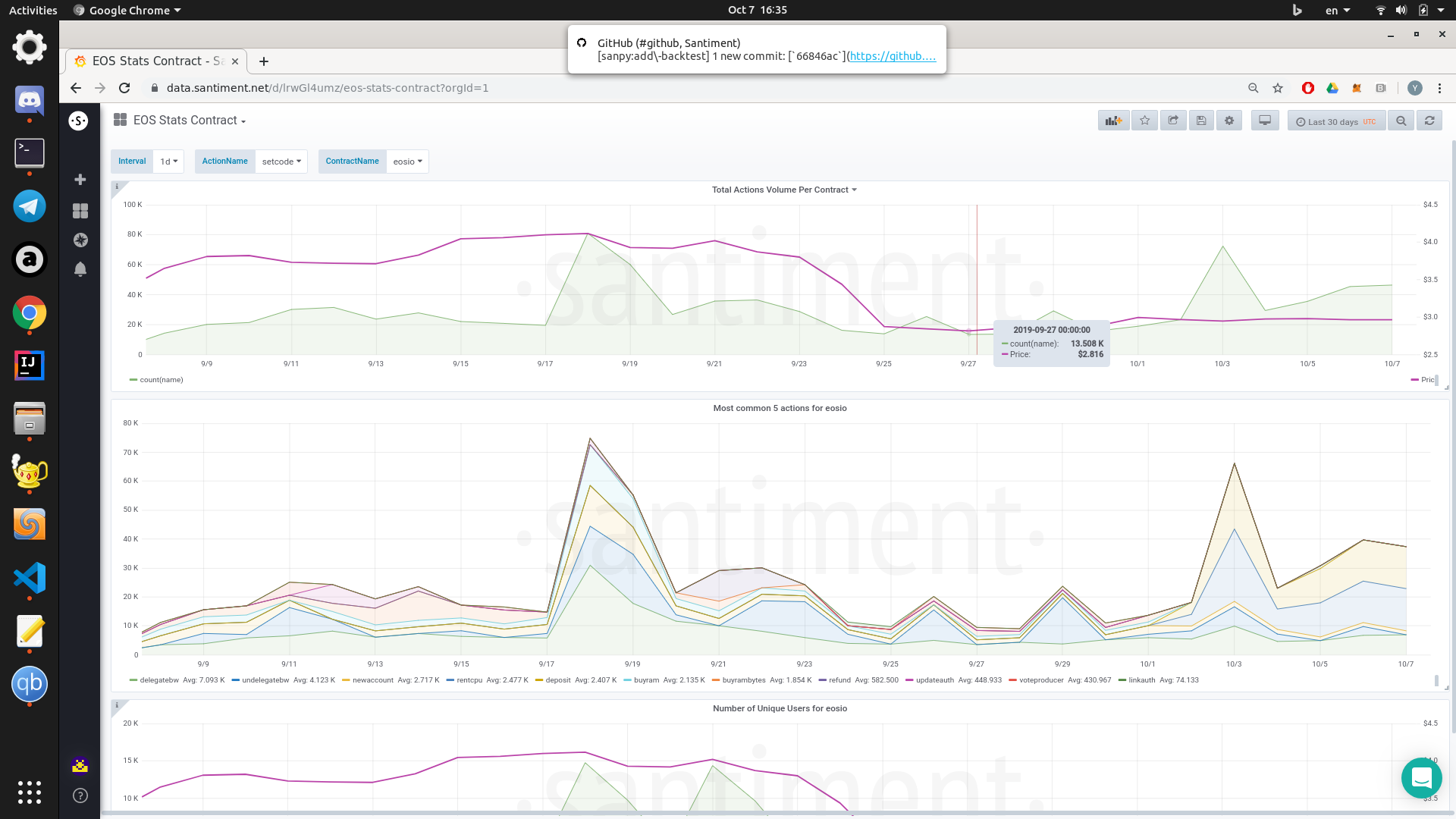Click the info icon of the Total Actions panel
The width and height of the screenshot is (1456, 819).
(117, 186)
